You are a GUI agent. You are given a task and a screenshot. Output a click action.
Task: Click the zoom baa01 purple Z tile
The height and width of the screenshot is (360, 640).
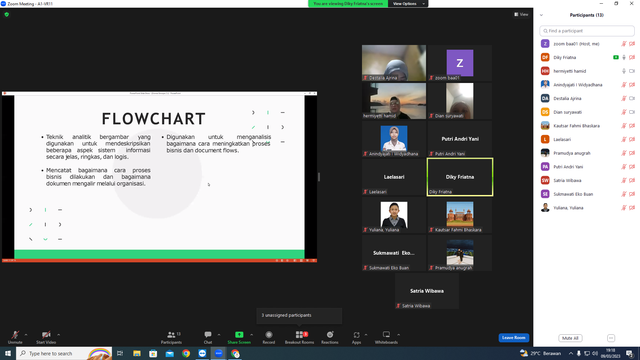[x=460, y=63]
